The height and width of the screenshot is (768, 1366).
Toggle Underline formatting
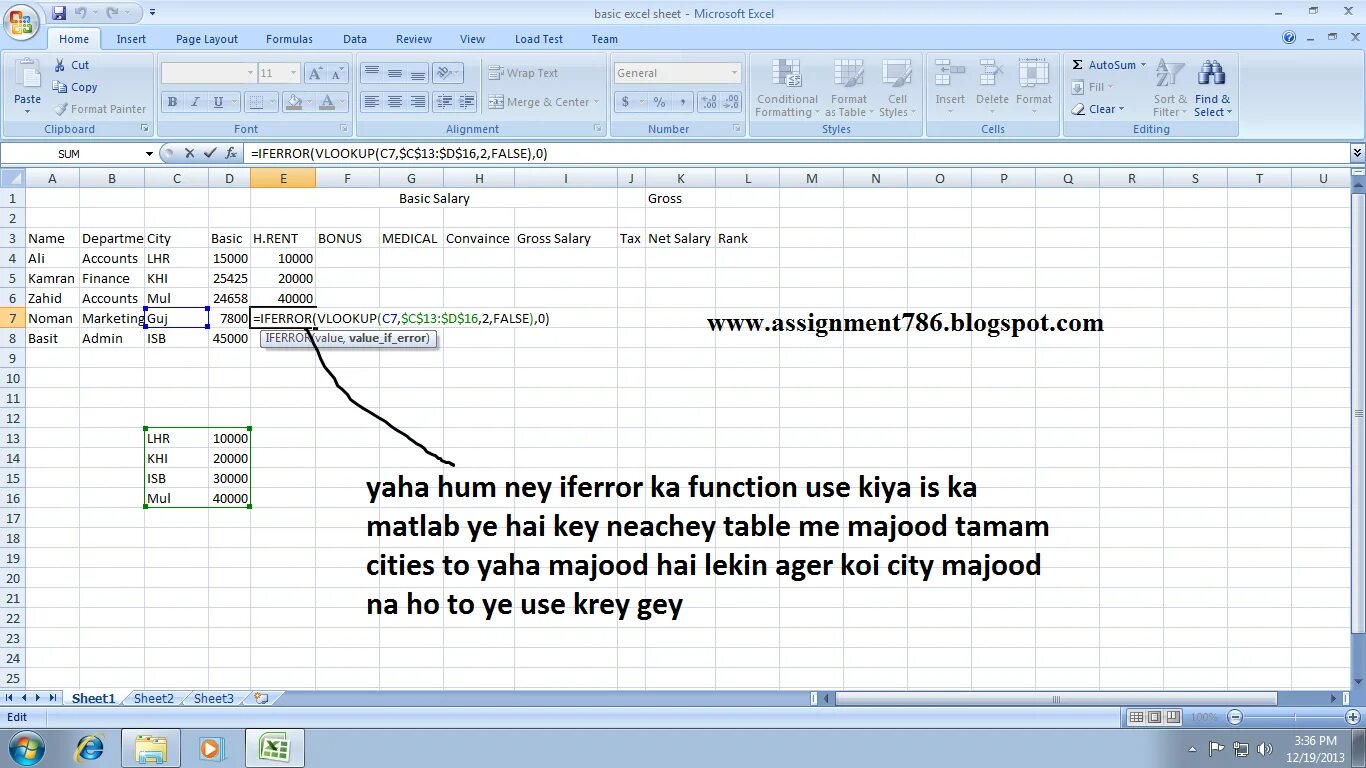[x=220, y=102]
